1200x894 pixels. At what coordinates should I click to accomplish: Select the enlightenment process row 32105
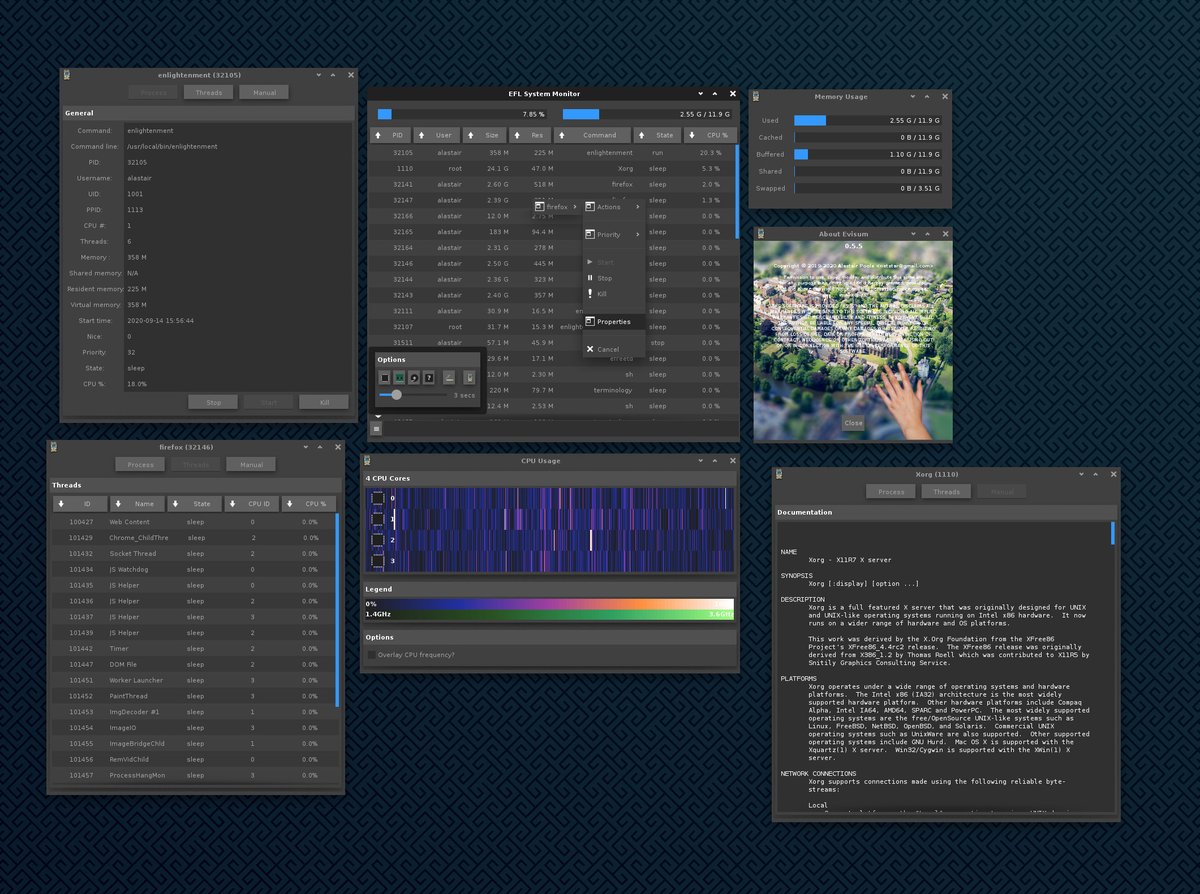pos(552,153)
